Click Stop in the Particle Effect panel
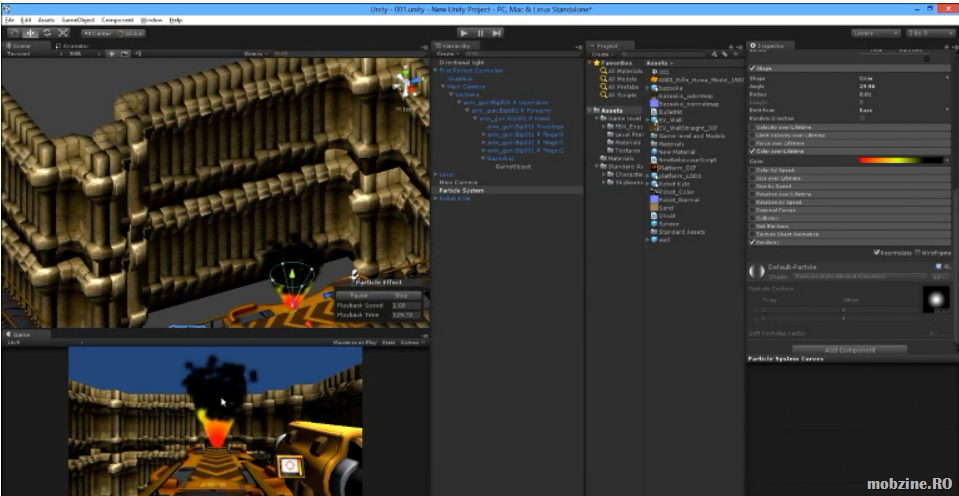The image size is (959, 496). tap(400, 296)
